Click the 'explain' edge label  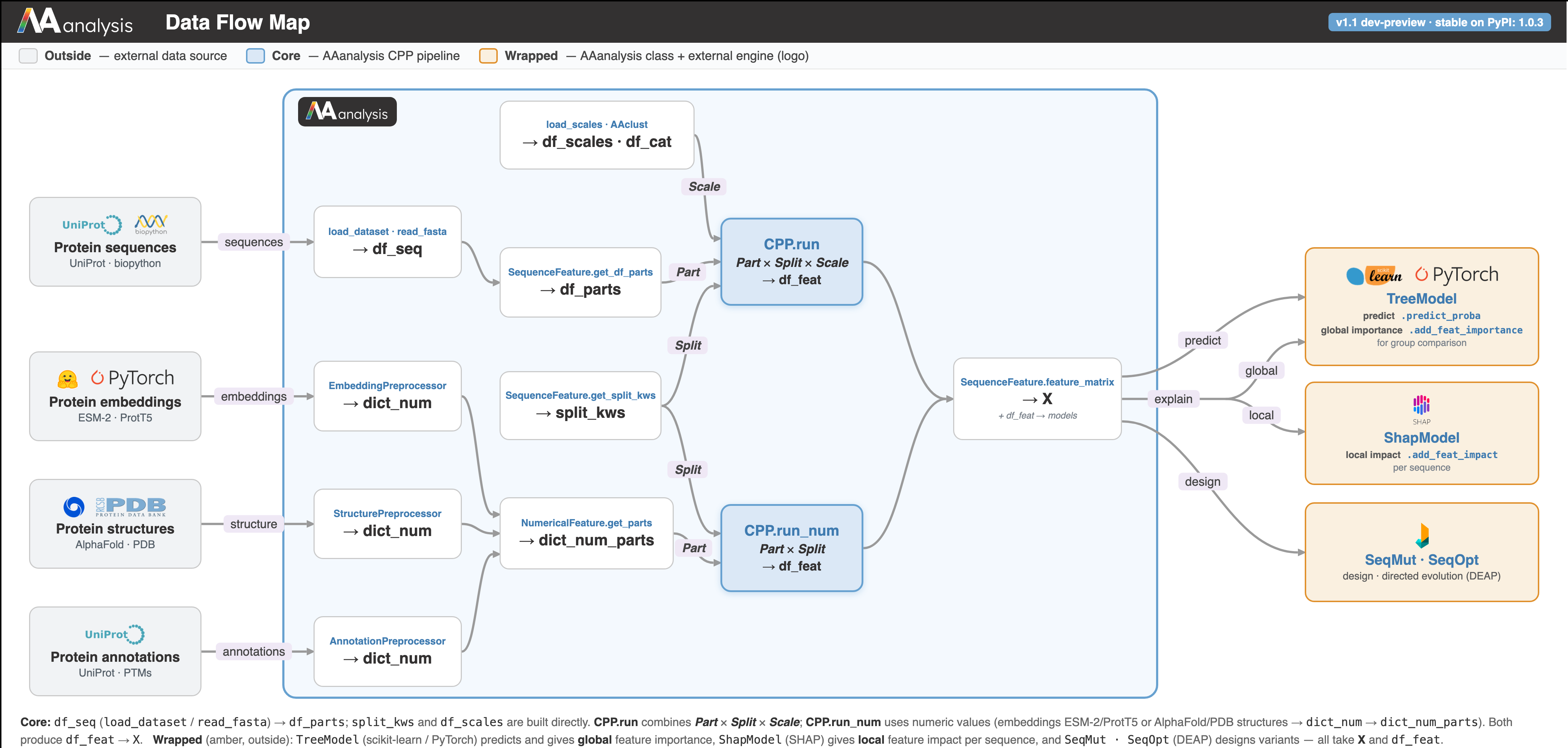coord(1173,399)
